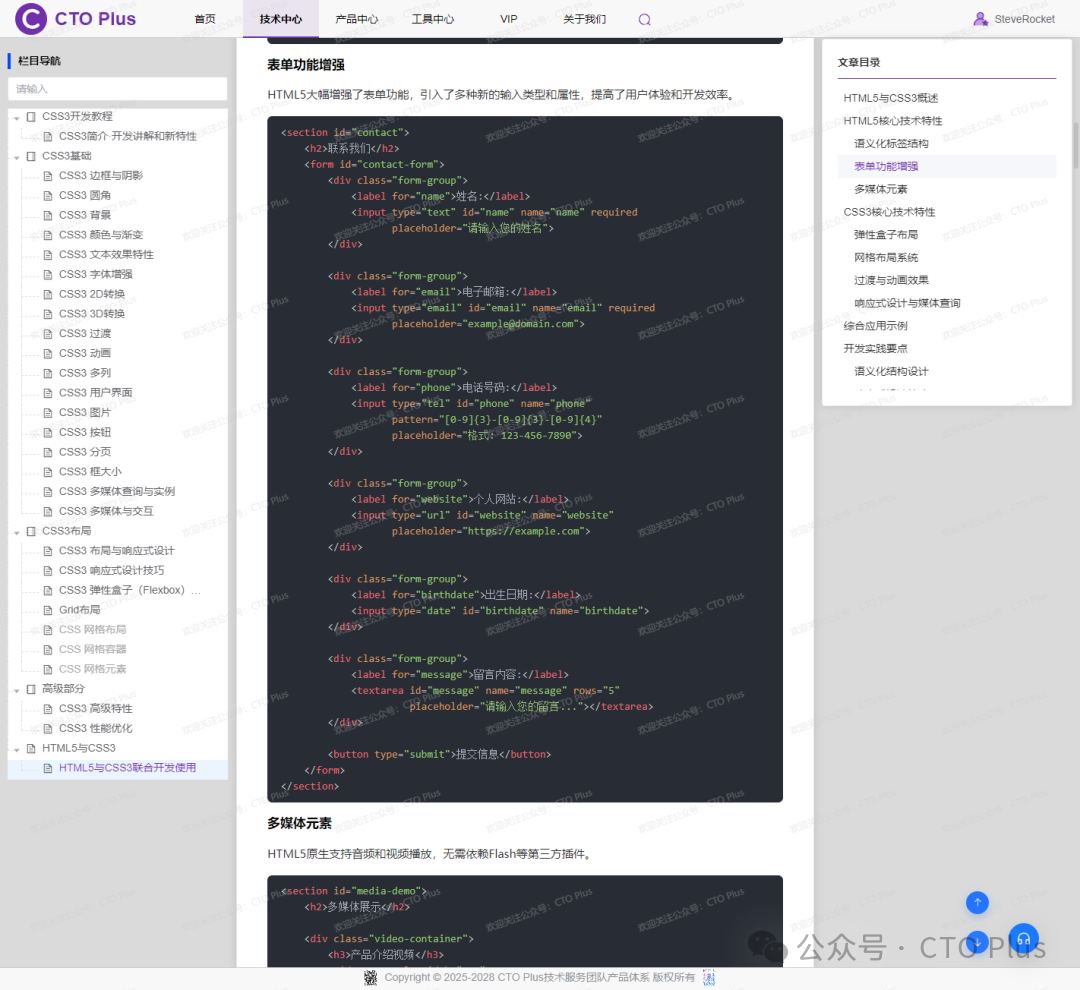Open CSS3 边框与阴影 tutorial
The width and height of the screenshot is (1080, 990).
(x=101, y=176)
